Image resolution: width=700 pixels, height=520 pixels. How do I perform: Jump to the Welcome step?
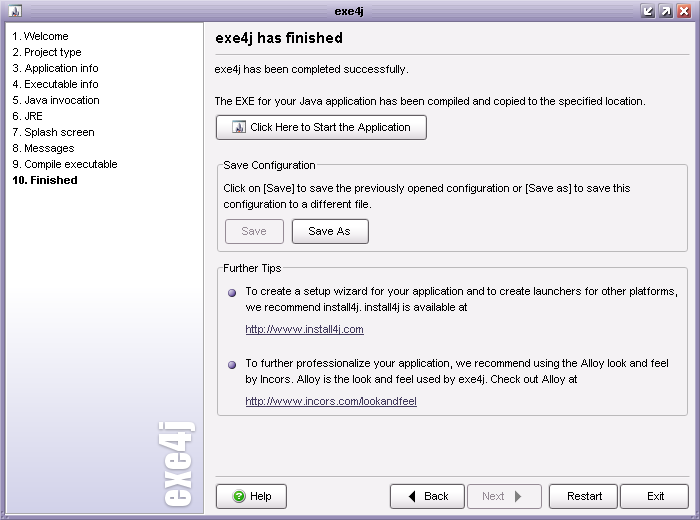pos(40,36)
